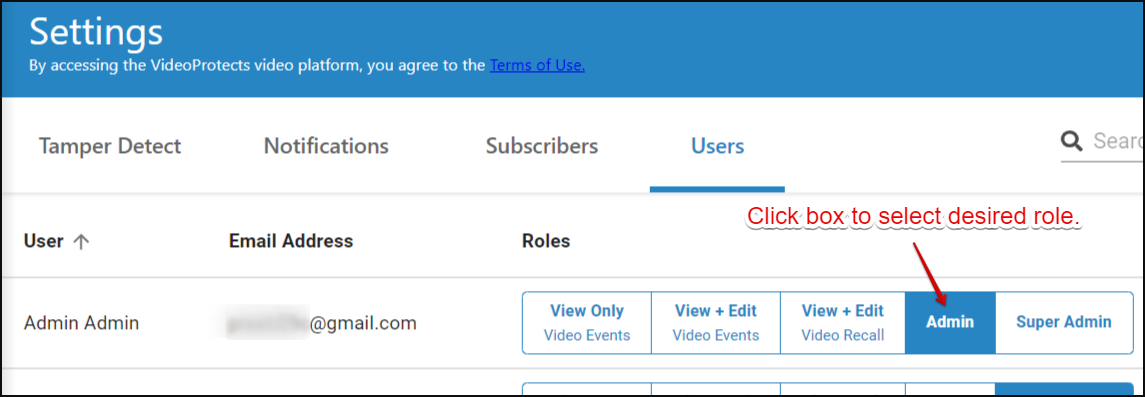Image resolution: width=1145 pixels, height=397 pixels.
Task: Select View + Edit Video Events role
Action: (716, 323)
